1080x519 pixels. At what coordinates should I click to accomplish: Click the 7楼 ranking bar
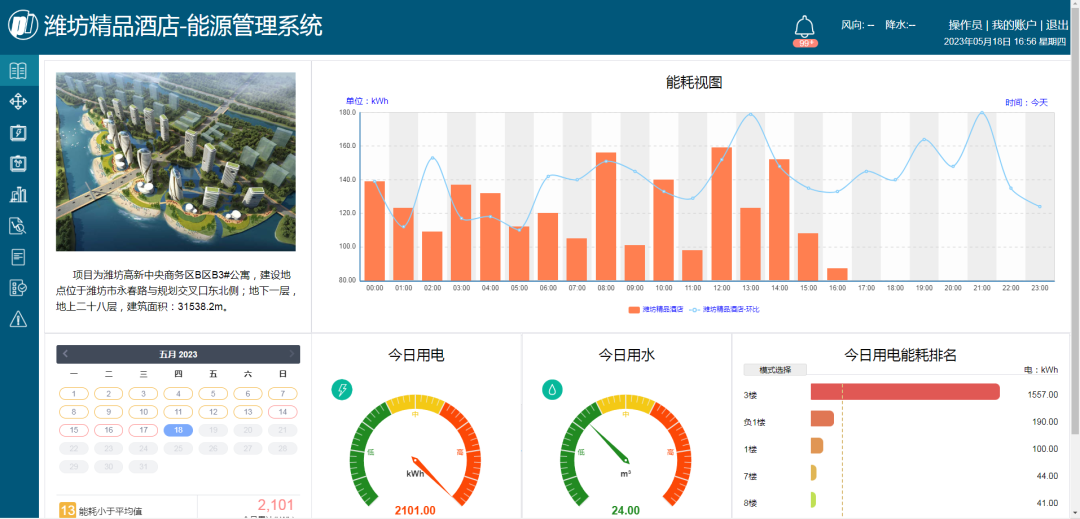click(813, 473)
